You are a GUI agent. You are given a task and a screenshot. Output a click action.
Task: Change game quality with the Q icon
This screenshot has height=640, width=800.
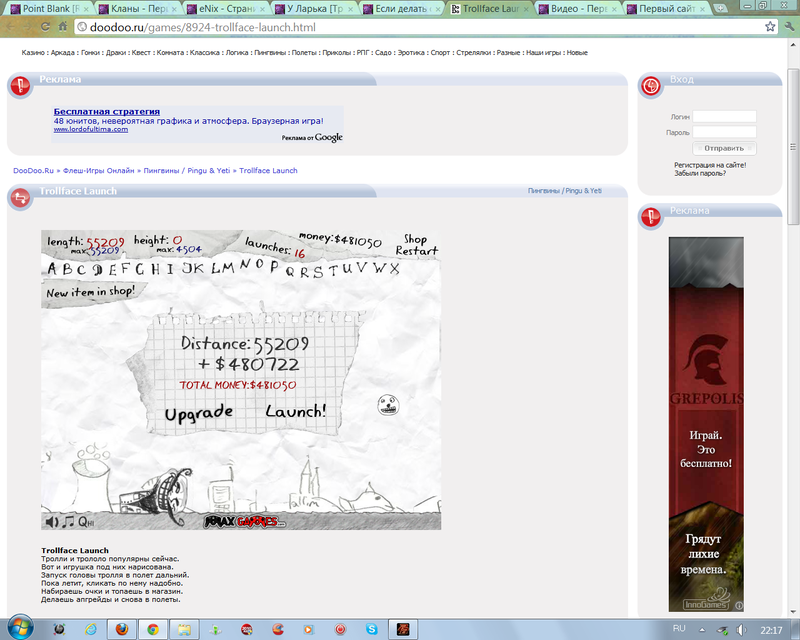[86, 522]
